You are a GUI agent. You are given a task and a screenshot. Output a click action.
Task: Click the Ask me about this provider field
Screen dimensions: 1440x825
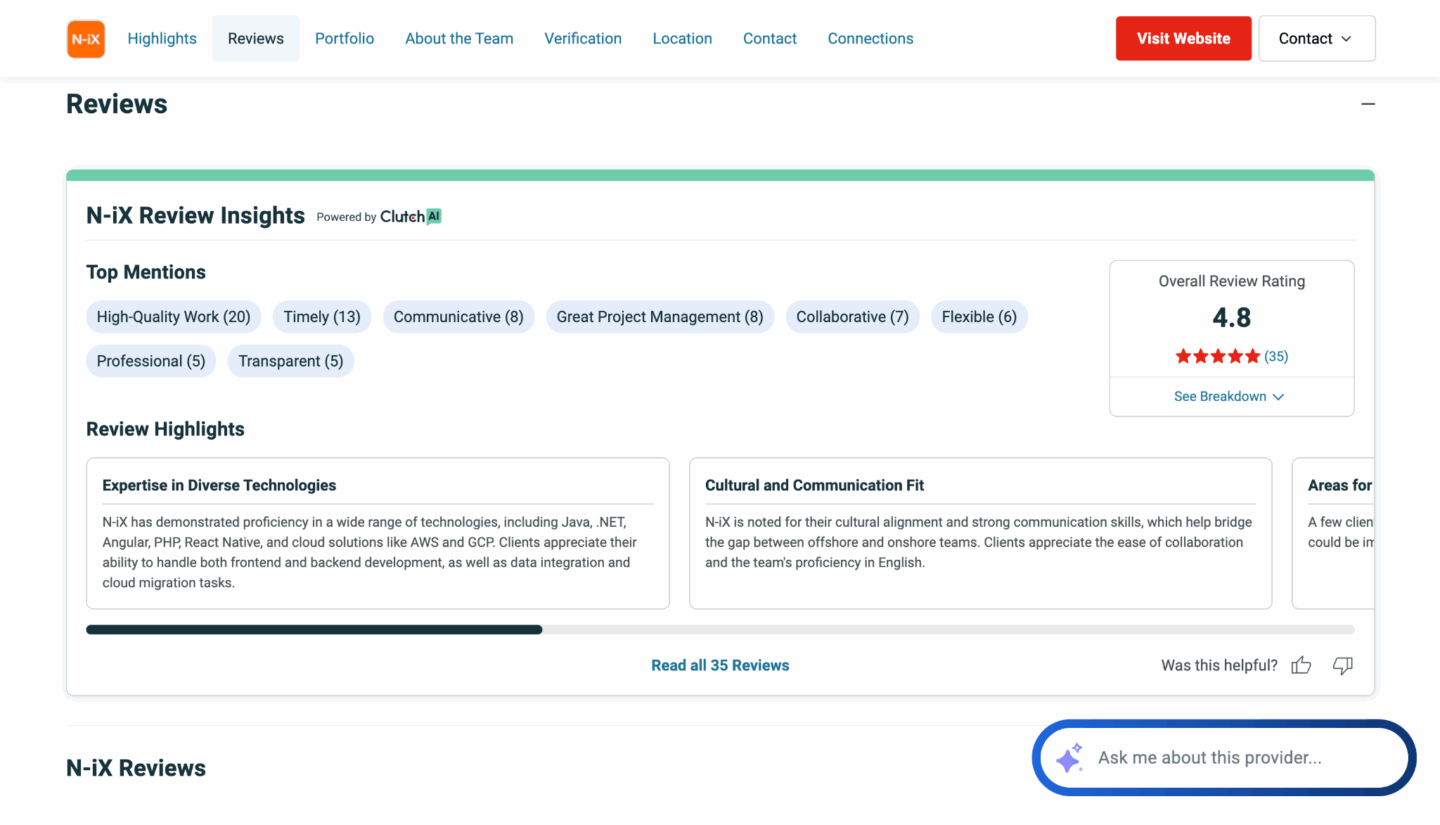1224,758
